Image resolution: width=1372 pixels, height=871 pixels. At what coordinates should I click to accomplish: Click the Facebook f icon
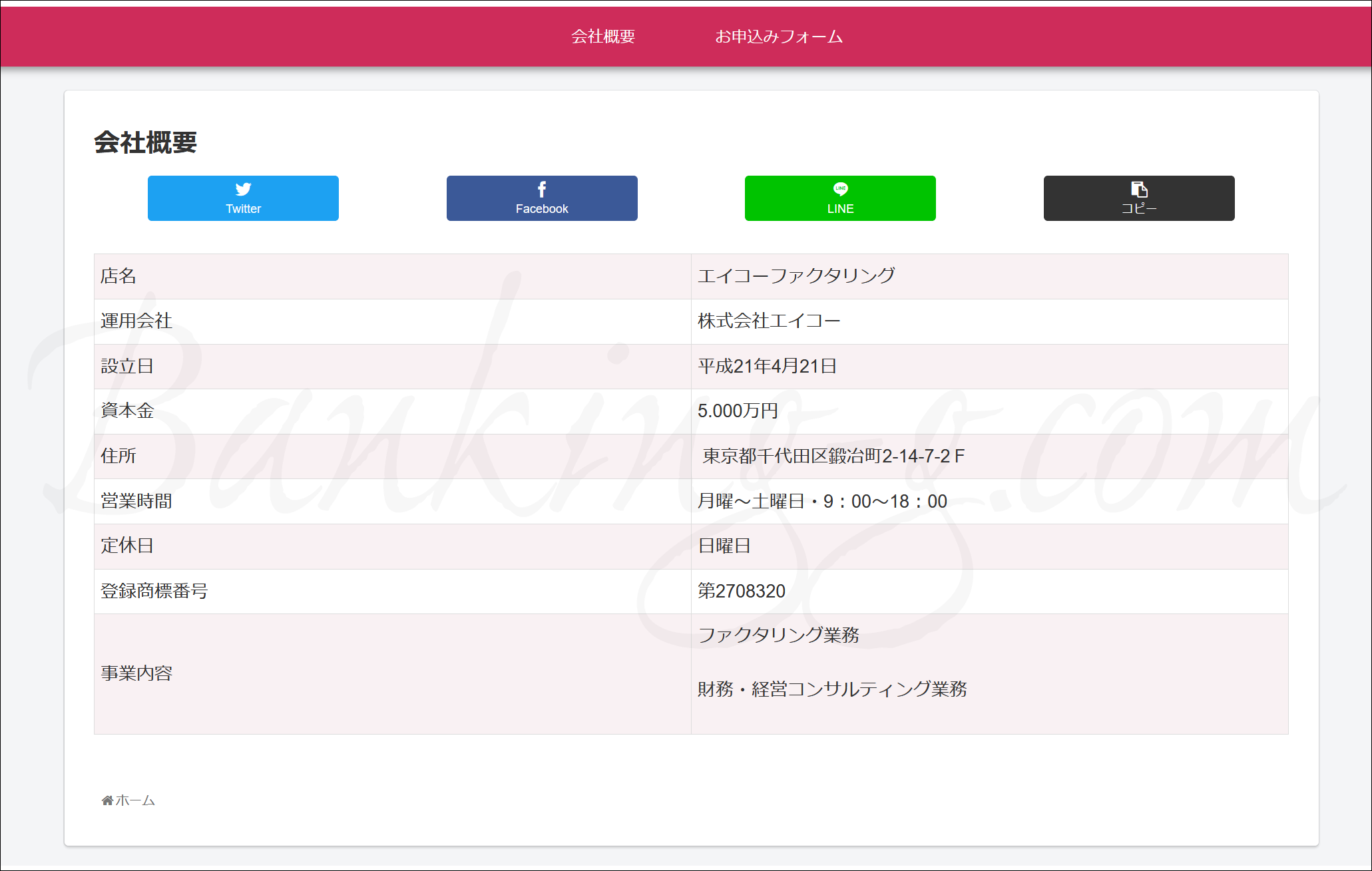pyautogui.click(x=542, y=190)
